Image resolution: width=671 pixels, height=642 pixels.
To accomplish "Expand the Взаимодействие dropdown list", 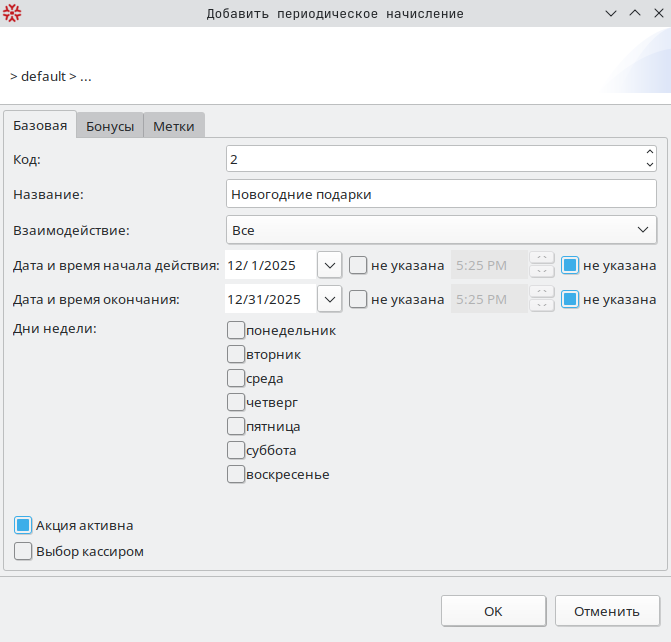I will 643,230.
